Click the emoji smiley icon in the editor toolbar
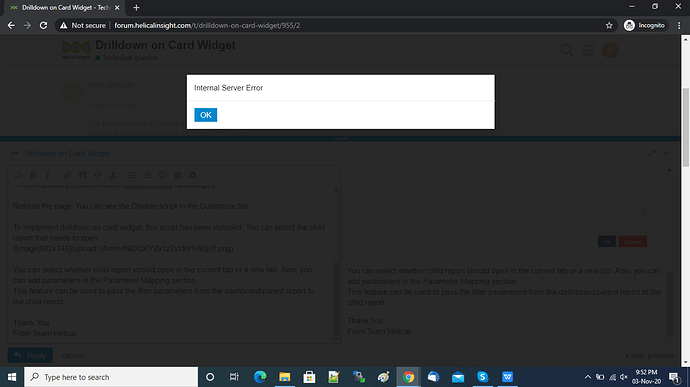Screen dimensions: 690x387 tap(162, 175)
